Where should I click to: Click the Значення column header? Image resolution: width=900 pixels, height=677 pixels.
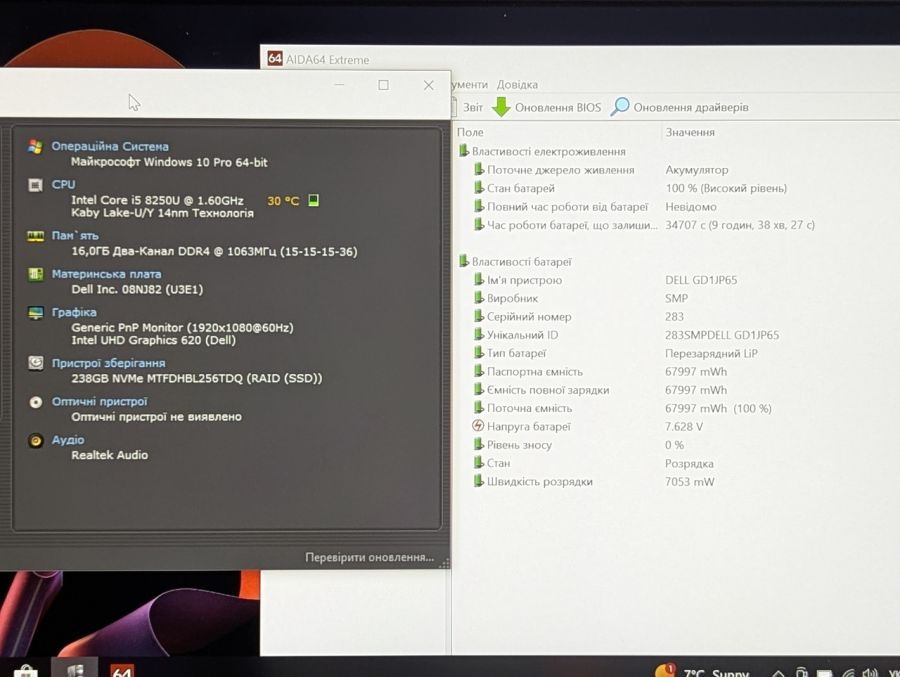coord(690,132)
